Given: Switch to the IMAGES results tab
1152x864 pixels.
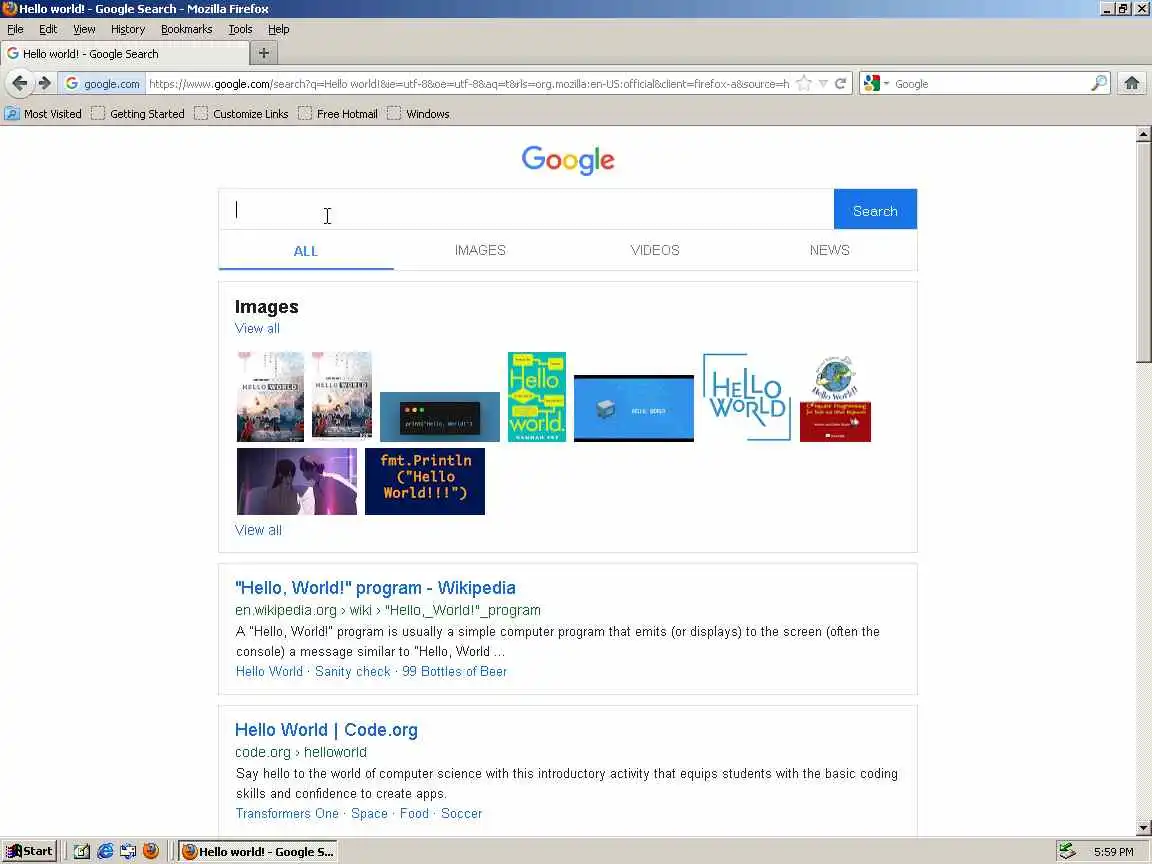Looking at the screenshot, I should [x=480, y=251].
